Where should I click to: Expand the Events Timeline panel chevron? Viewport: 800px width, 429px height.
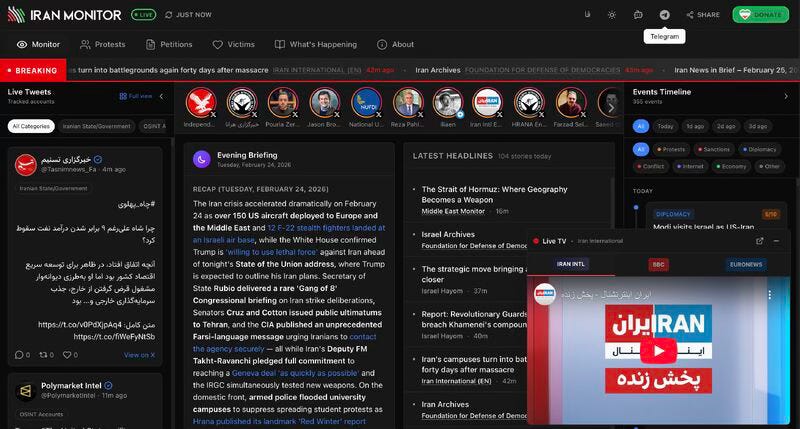[x=786, y=96]
